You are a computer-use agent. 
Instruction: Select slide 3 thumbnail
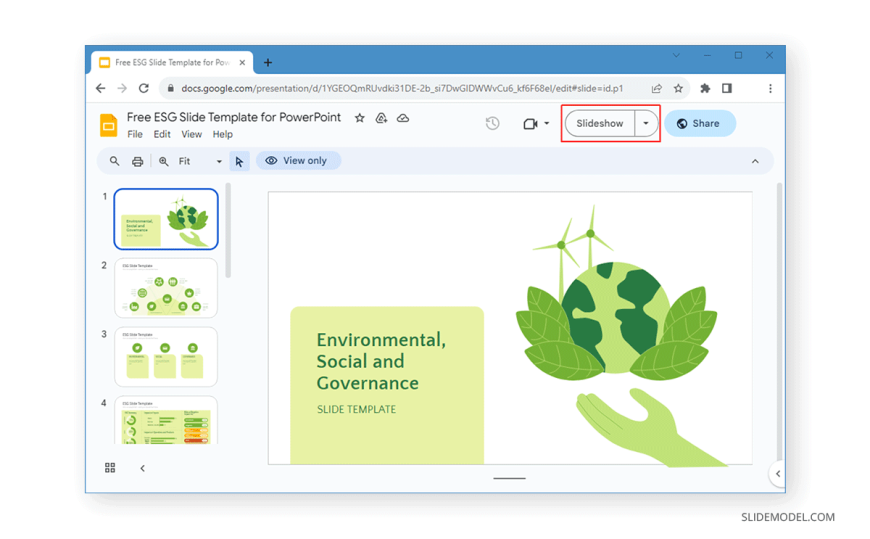click(x=166, y=357)
